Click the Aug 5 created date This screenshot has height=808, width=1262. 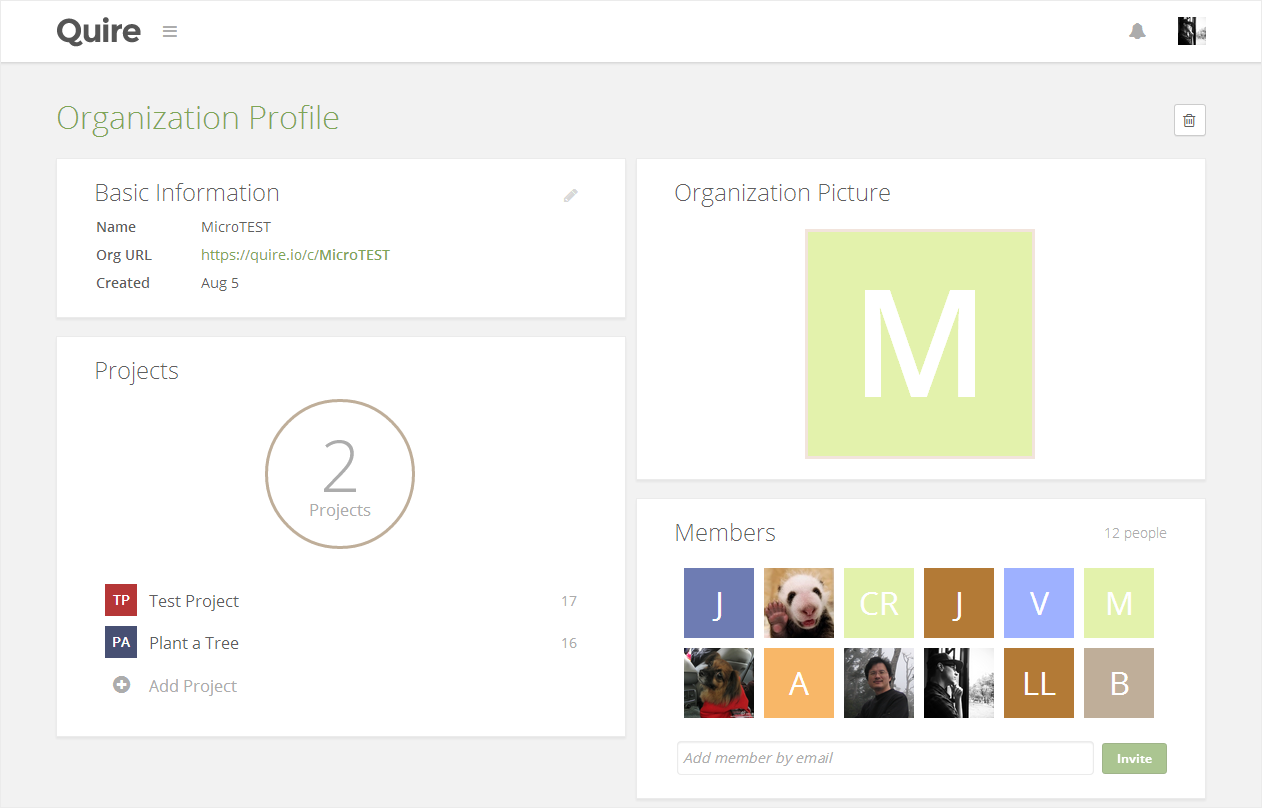(x=220, y=283)
